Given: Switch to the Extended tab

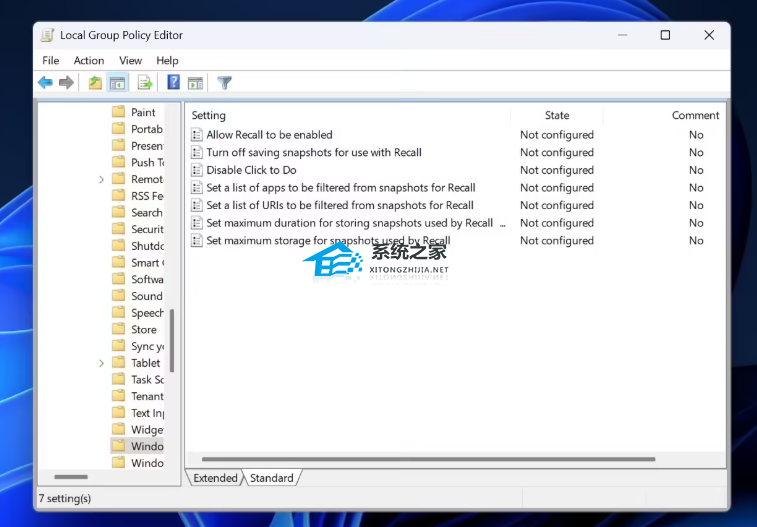Looking at the screenshot, I should coord(215,478).
